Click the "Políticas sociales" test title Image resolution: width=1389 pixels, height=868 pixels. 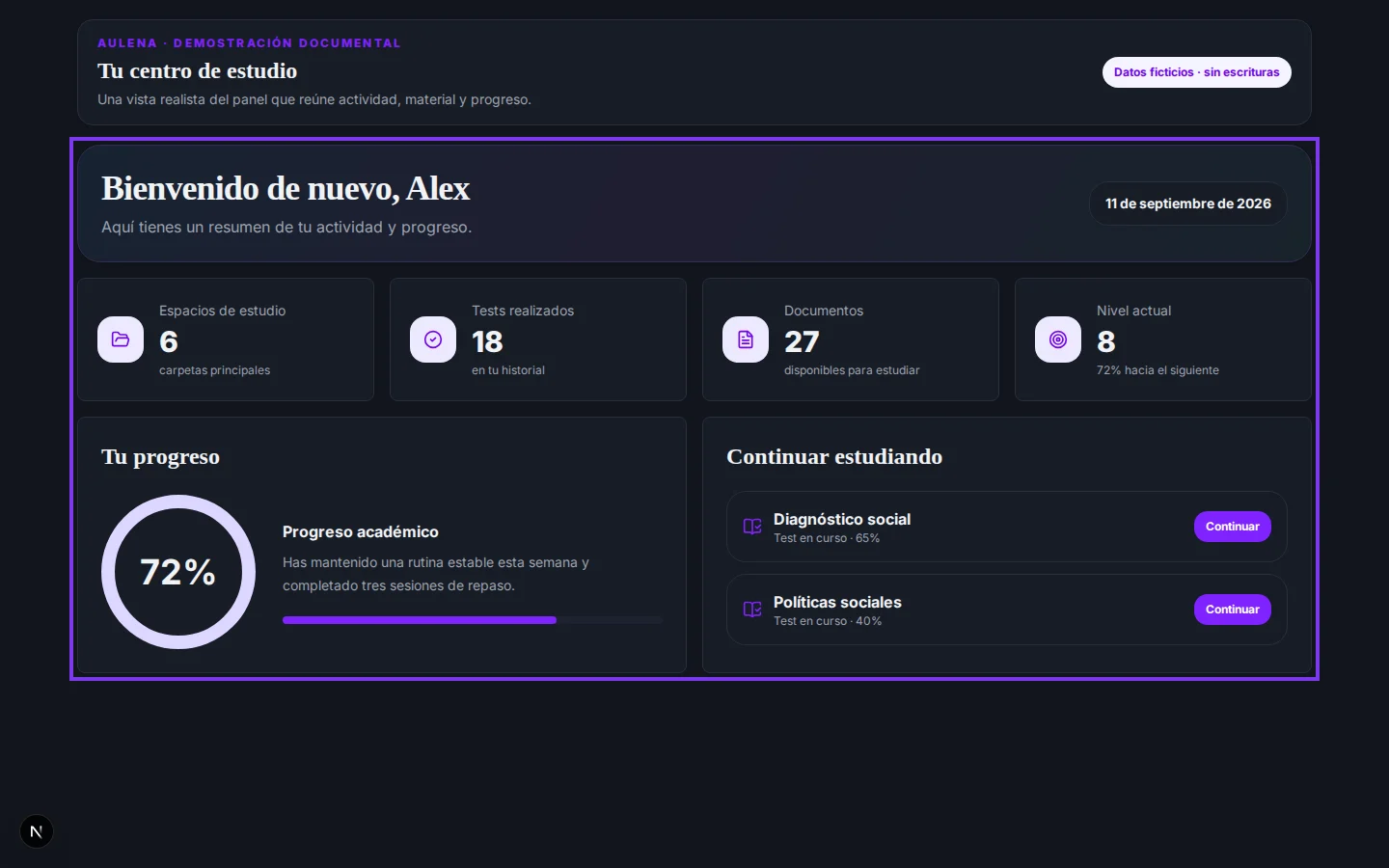point(837,602)
